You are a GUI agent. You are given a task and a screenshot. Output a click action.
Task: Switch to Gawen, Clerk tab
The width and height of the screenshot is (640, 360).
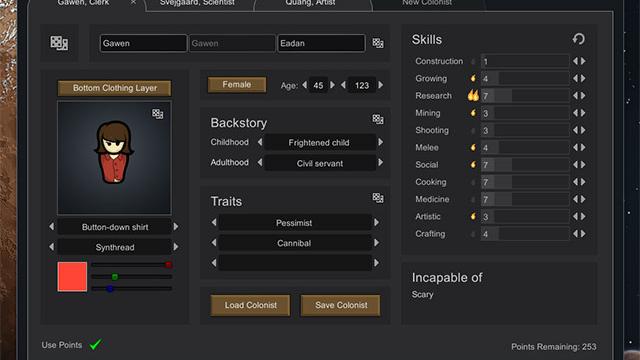click(83, 3)
